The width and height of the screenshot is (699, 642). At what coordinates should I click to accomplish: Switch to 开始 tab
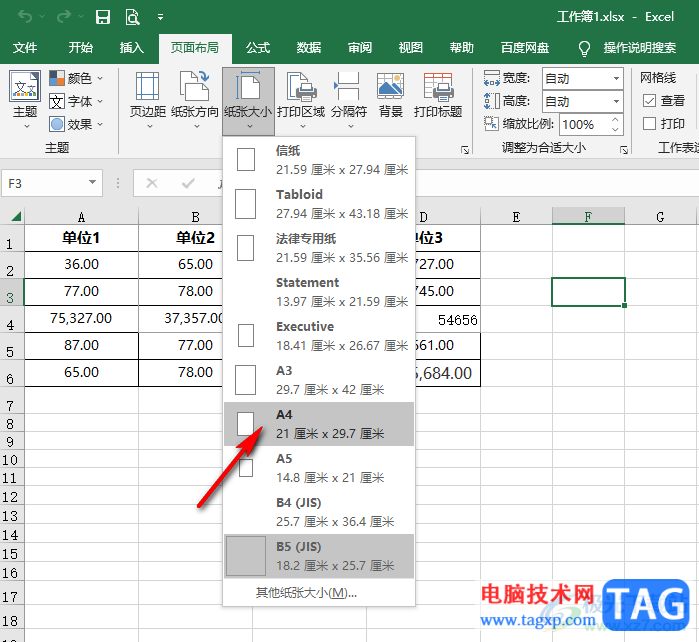(81, 48)
